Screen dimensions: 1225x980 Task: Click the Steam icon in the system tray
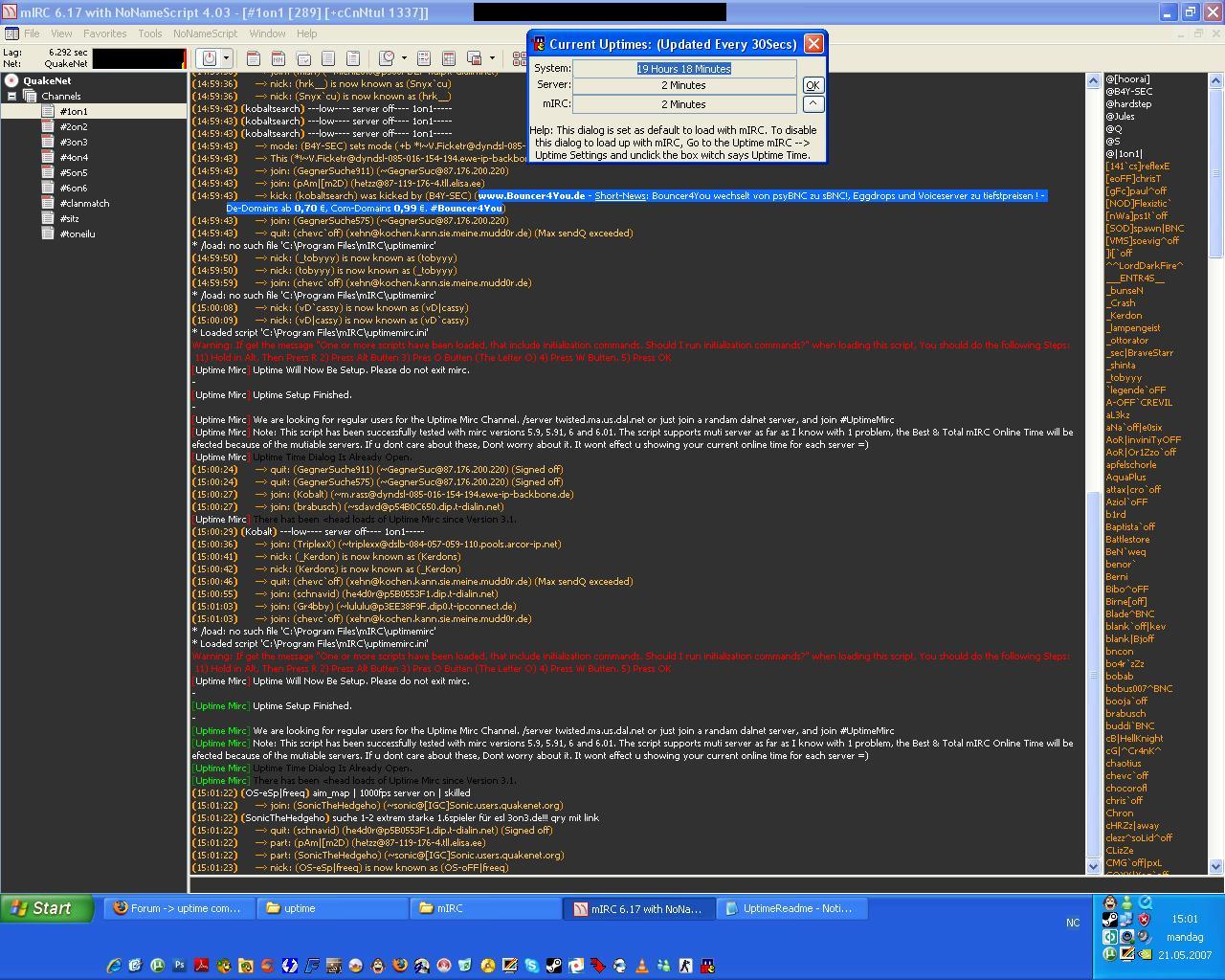pyautogui.click(x=1110, y=920)
